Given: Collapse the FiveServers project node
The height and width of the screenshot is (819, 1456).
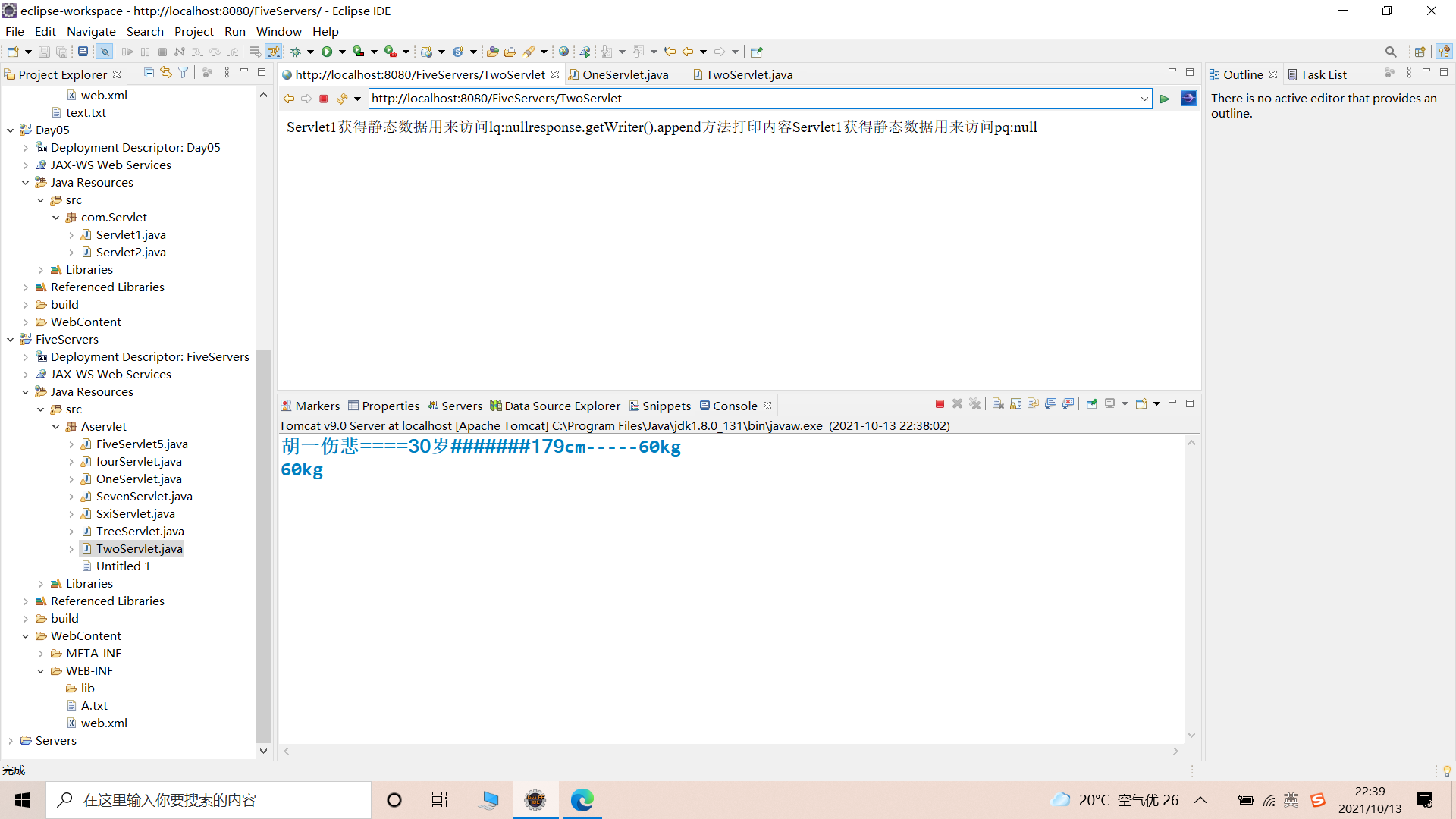Looking at the screenshot, I should pos(11,340).
